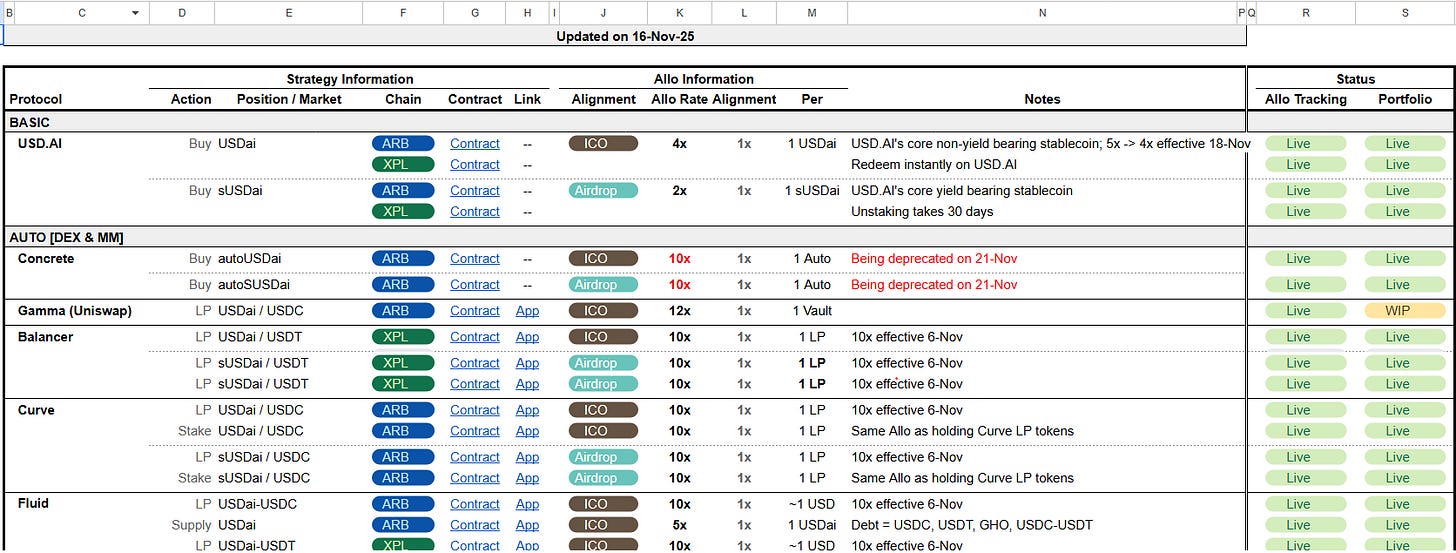Click the 'Portfolio' column label

pos(1405,99)
